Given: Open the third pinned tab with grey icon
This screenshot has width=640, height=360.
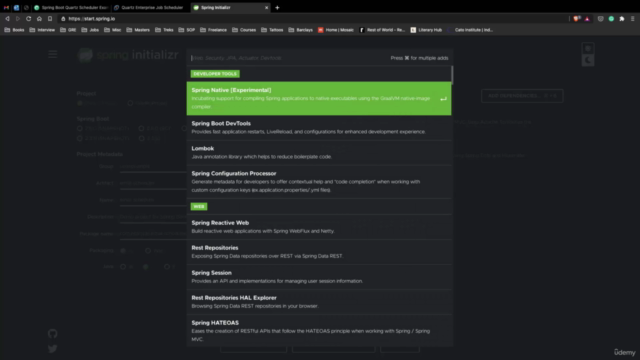Looking at the screenshot, I should [x=26, y=8].
